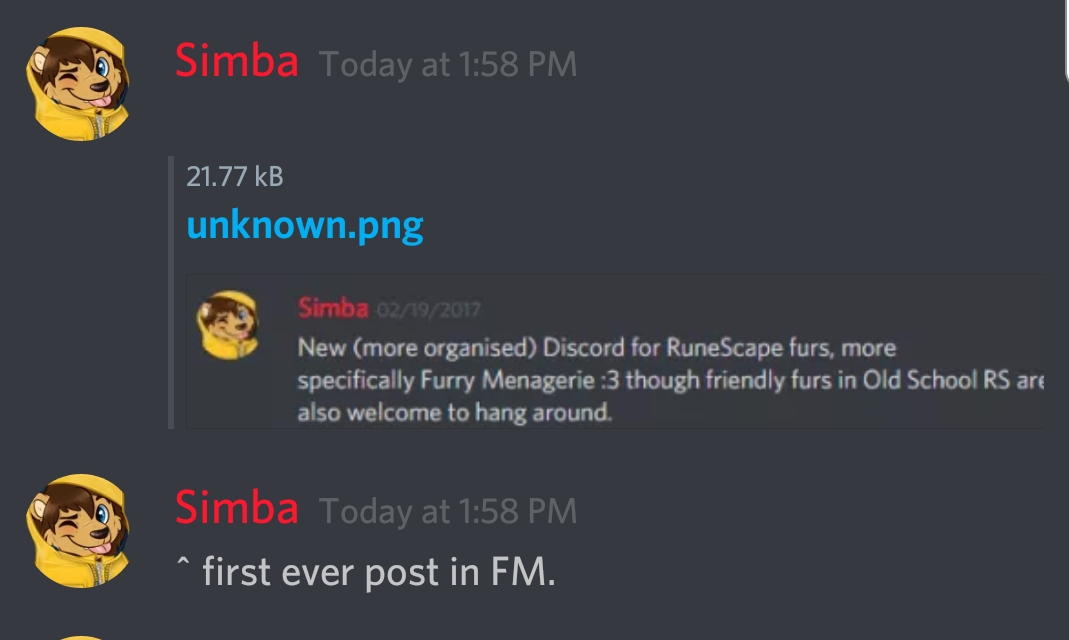Select the Simba username above the unknown.png attachment
The height and width of the screenshot is (640, 1069).
coord(237,61)
